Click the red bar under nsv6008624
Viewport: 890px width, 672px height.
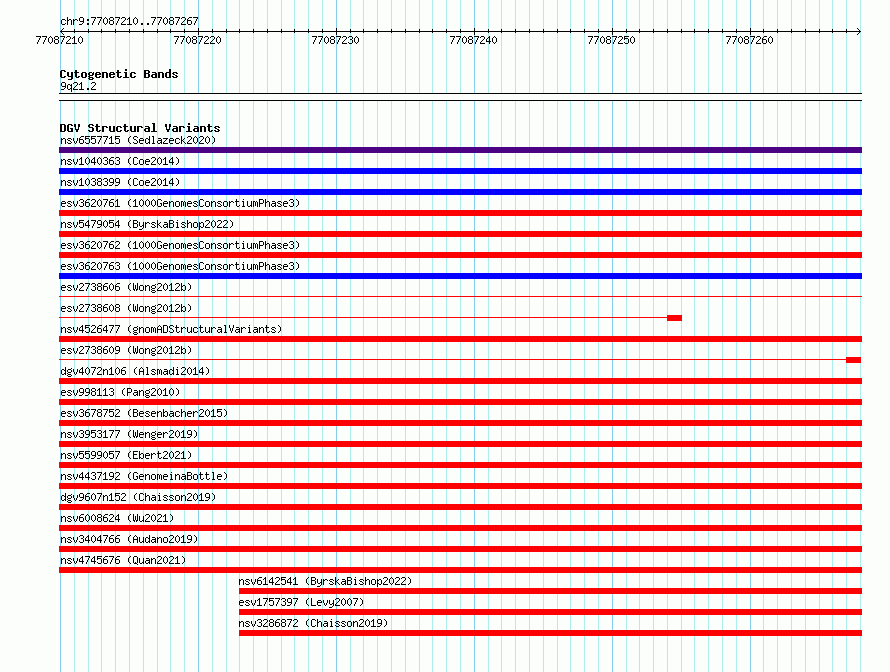[460, 528]
